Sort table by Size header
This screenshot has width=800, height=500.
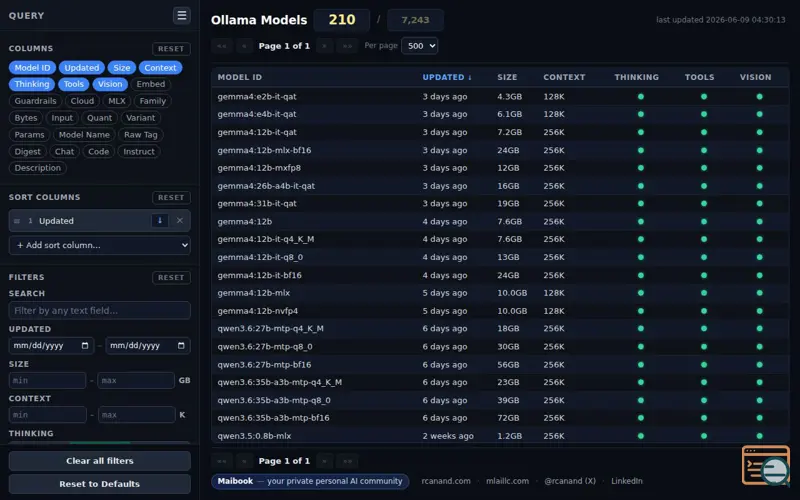(x=507, y=77)
